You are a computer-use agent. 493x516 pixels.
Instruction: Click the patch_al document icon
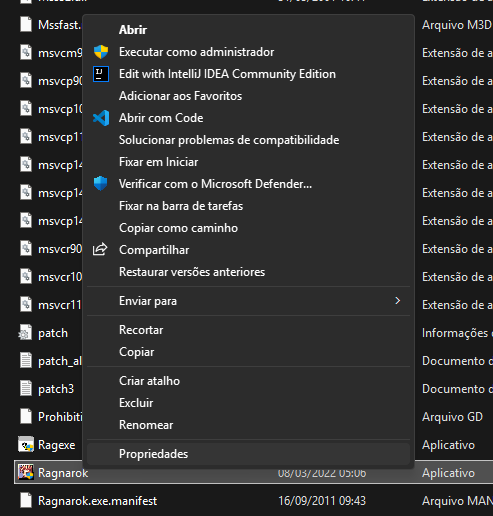26,361
